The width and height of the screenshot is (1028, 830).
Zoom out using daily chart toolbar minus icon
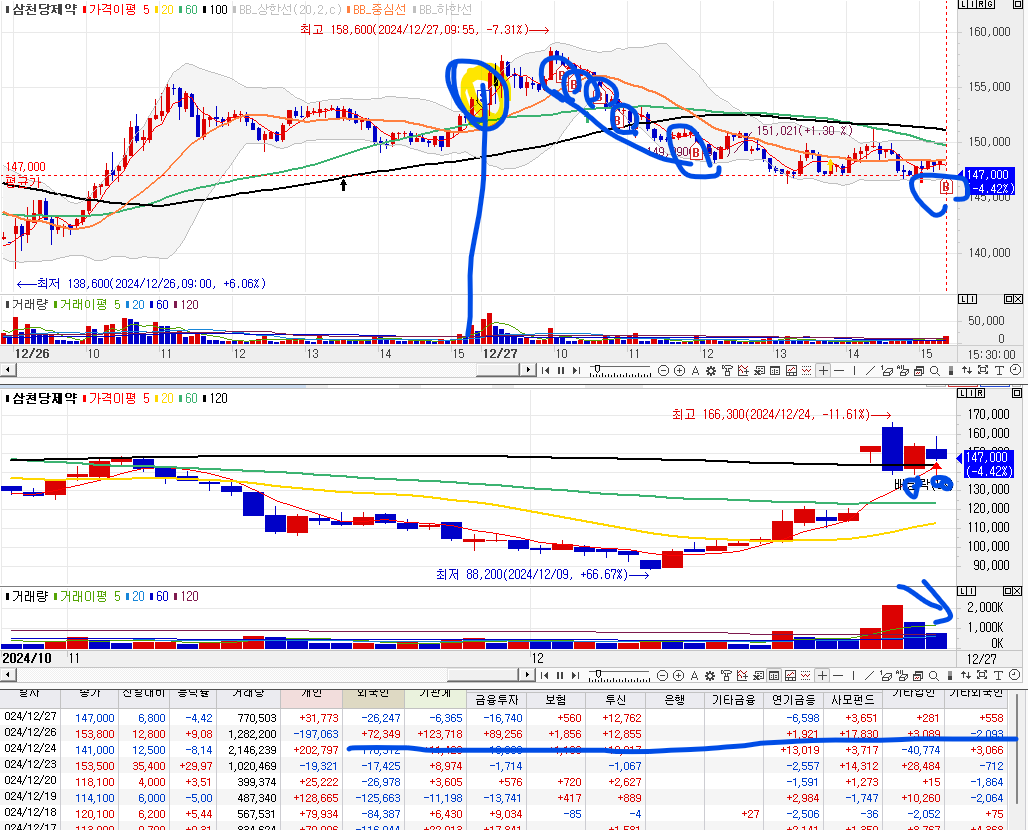tap(662, 675)
